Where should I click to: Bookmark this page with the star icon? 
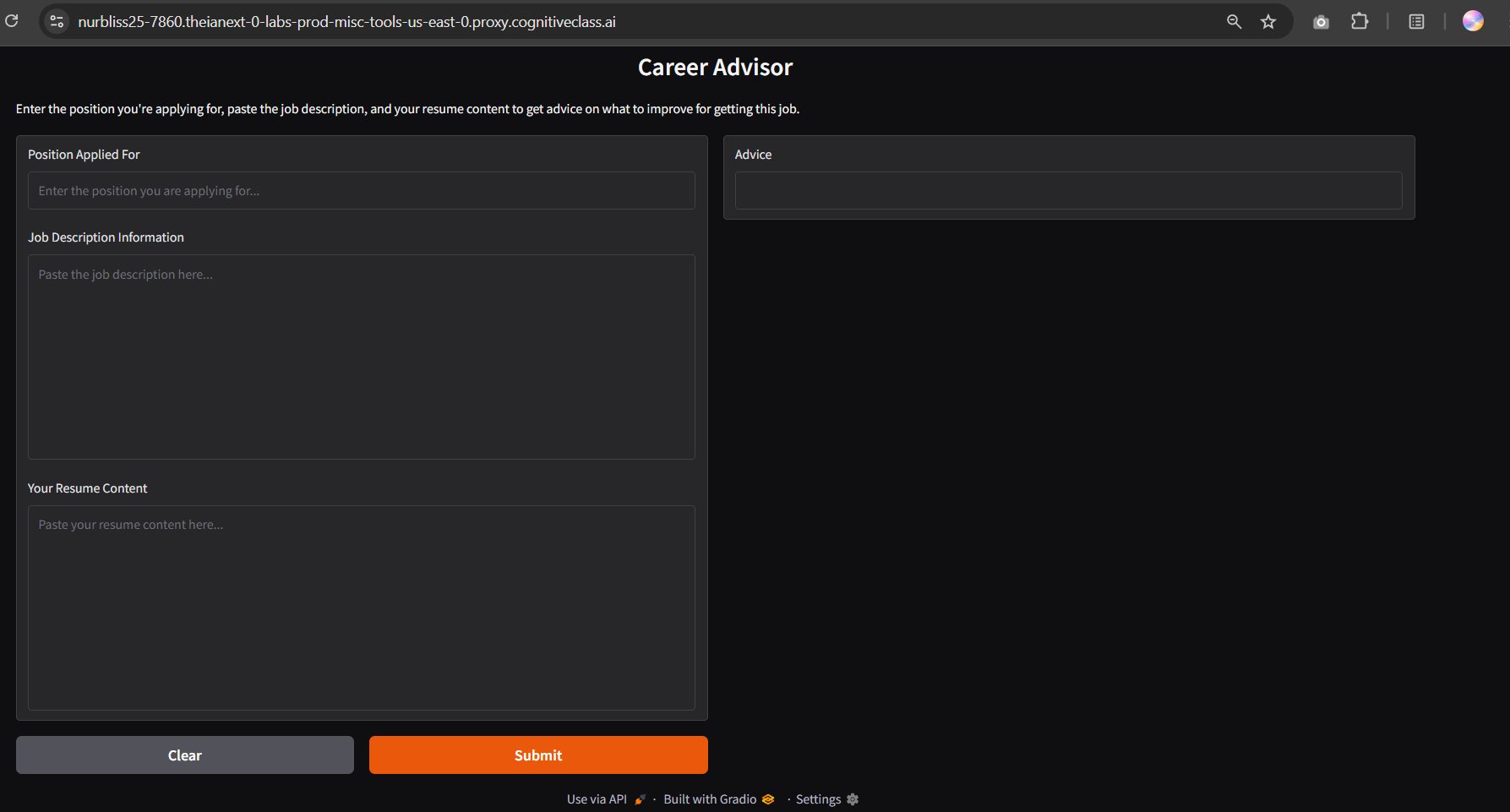point(1268,22)
